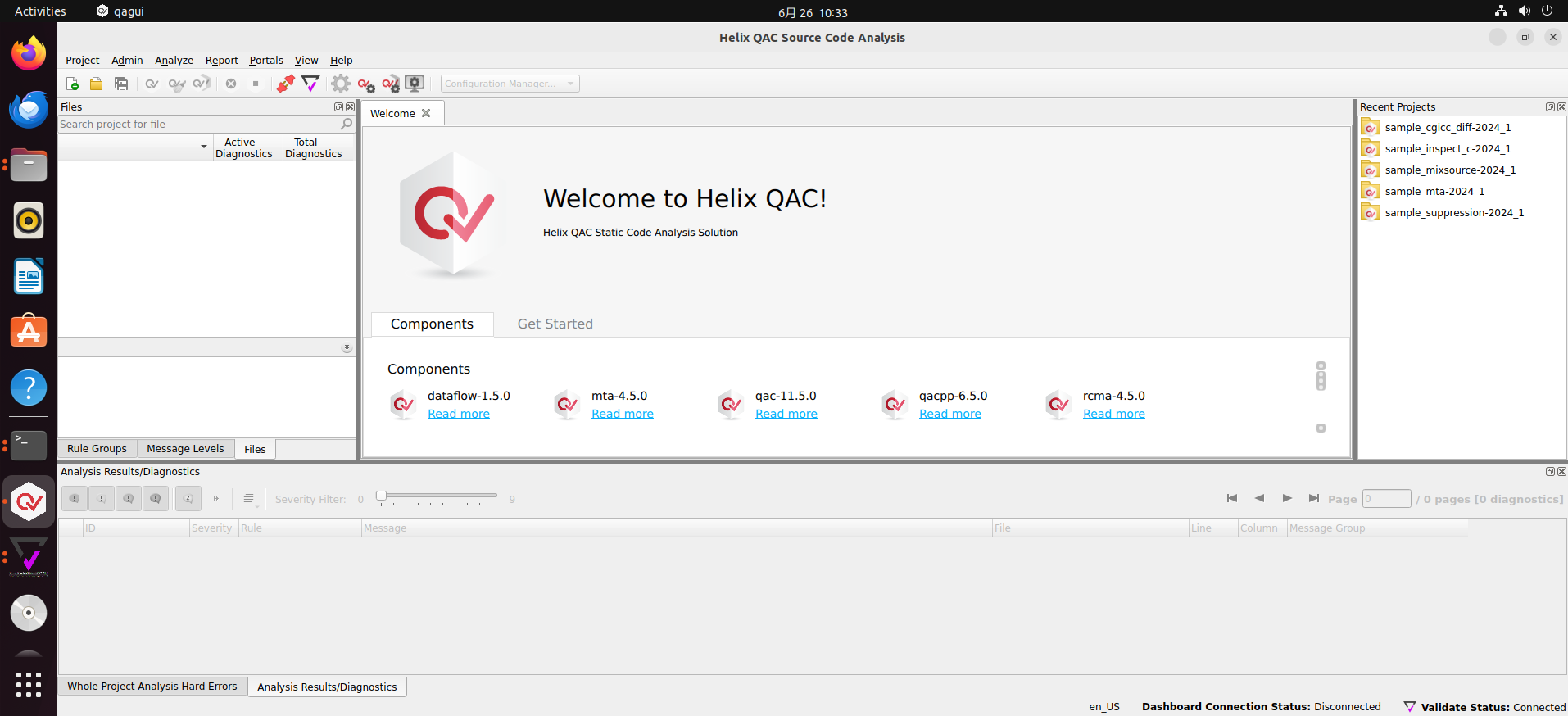Viewport: 1568px width, 716px height.
Task: Open Helix QAC from the Ubuntu dock
Action: [x=29, y=501]
